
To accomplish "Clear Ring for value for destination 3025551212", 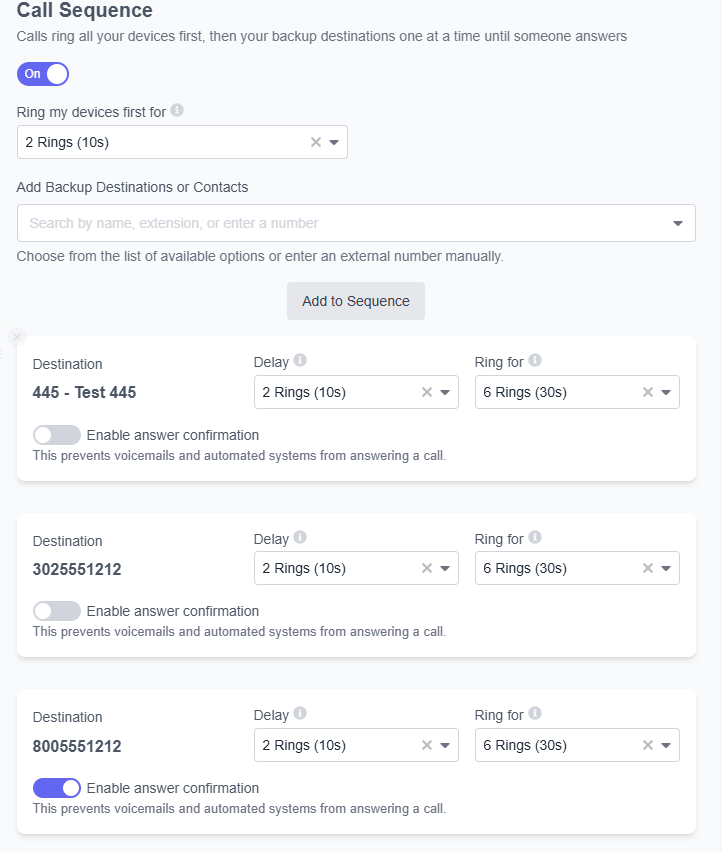I will [x=648, y=568].
